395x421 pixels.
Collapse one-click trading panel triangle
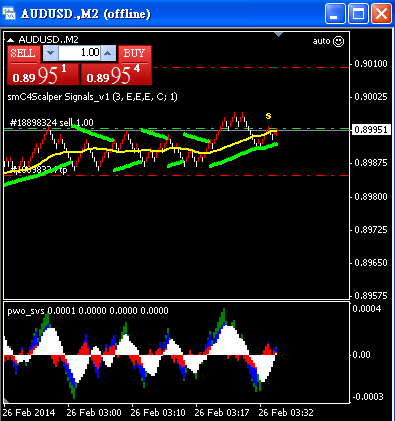pos(11,40)
